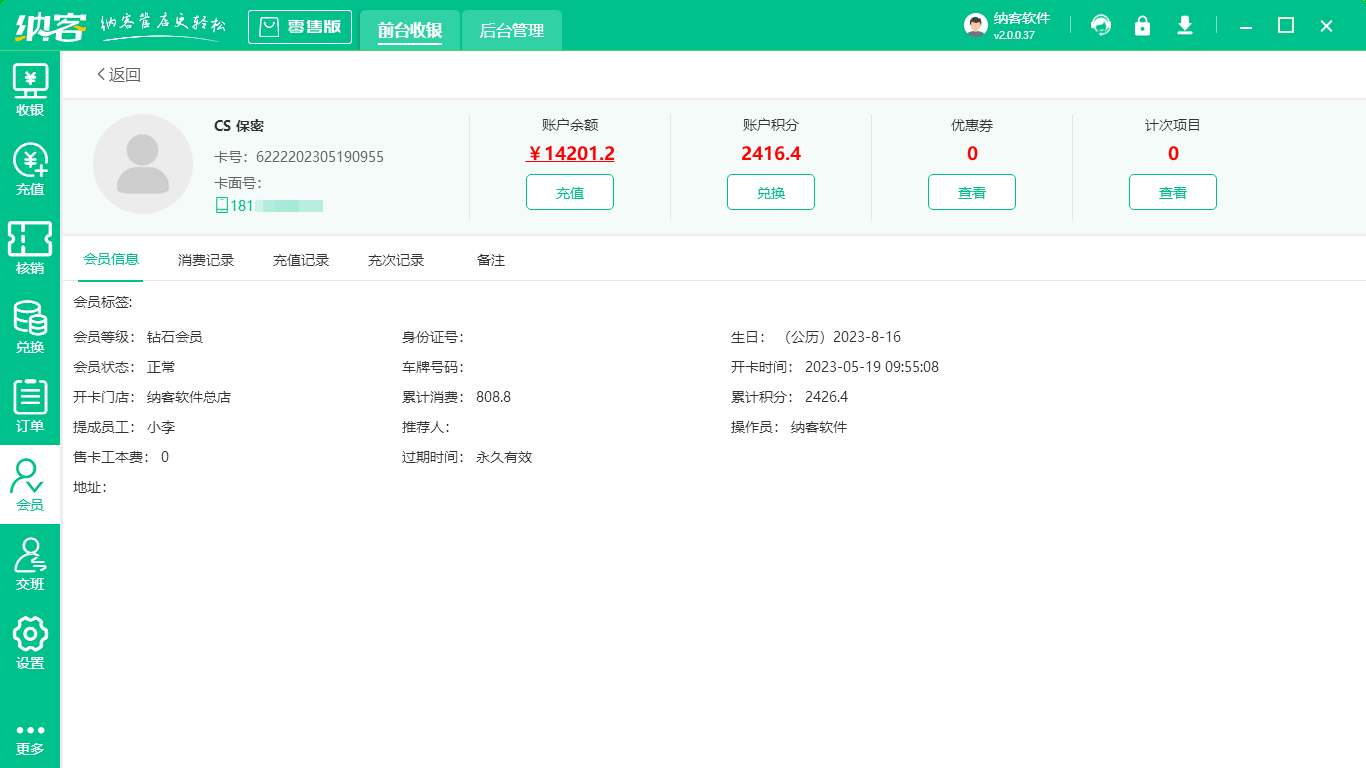Switch to the 充值记录 tab
Image resolution: width=1366 pixels, height=768 pixels.
pos(301,260)
